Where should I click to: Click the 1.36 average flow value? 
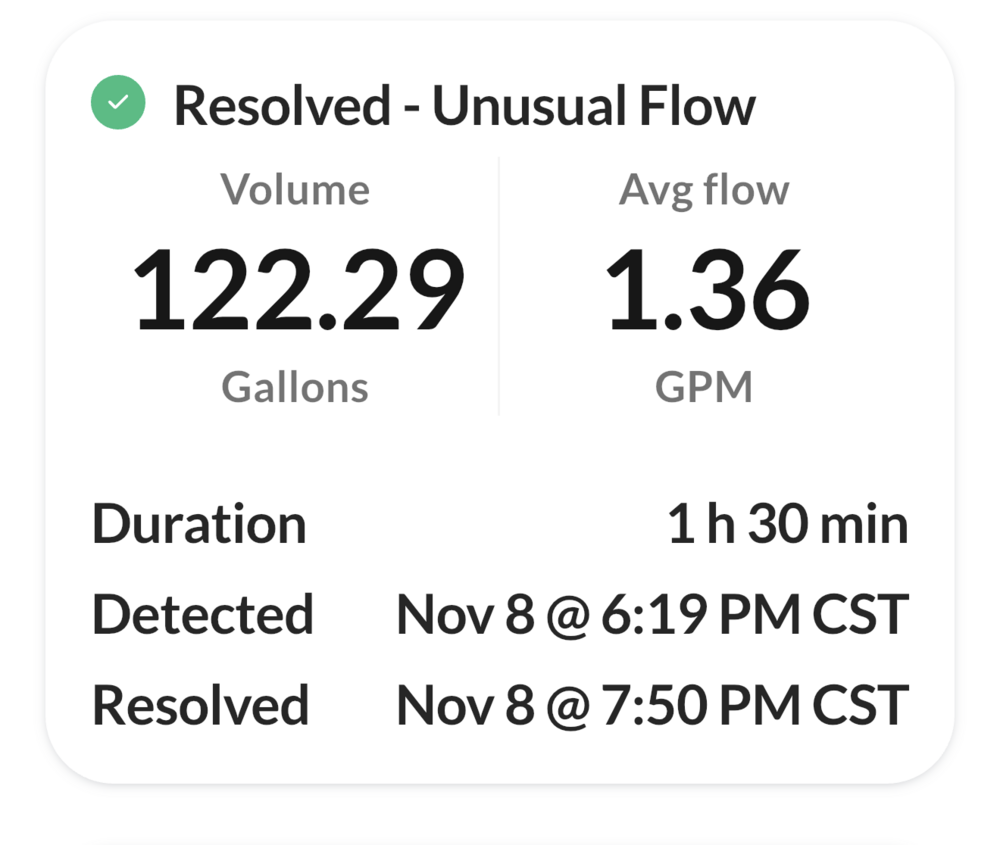pos(707,289)
